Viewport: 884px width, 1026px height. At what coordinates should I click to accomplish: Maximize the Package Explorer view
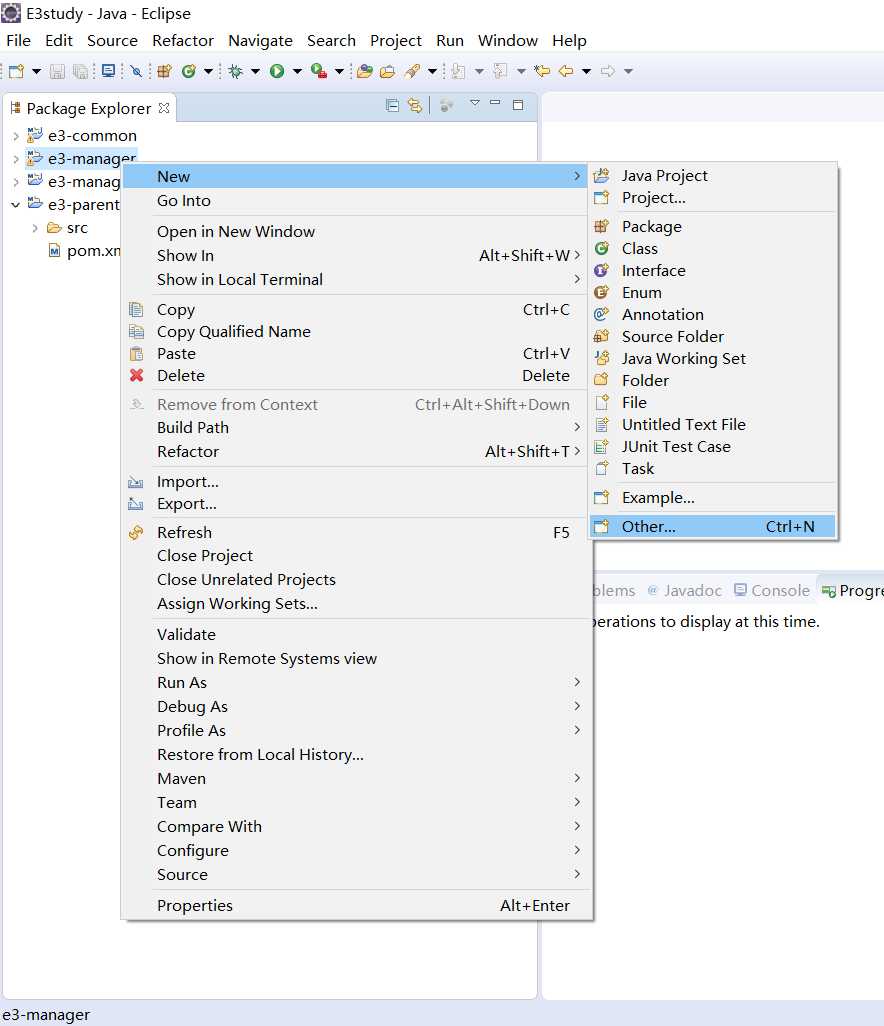click(x=518, y=104)
